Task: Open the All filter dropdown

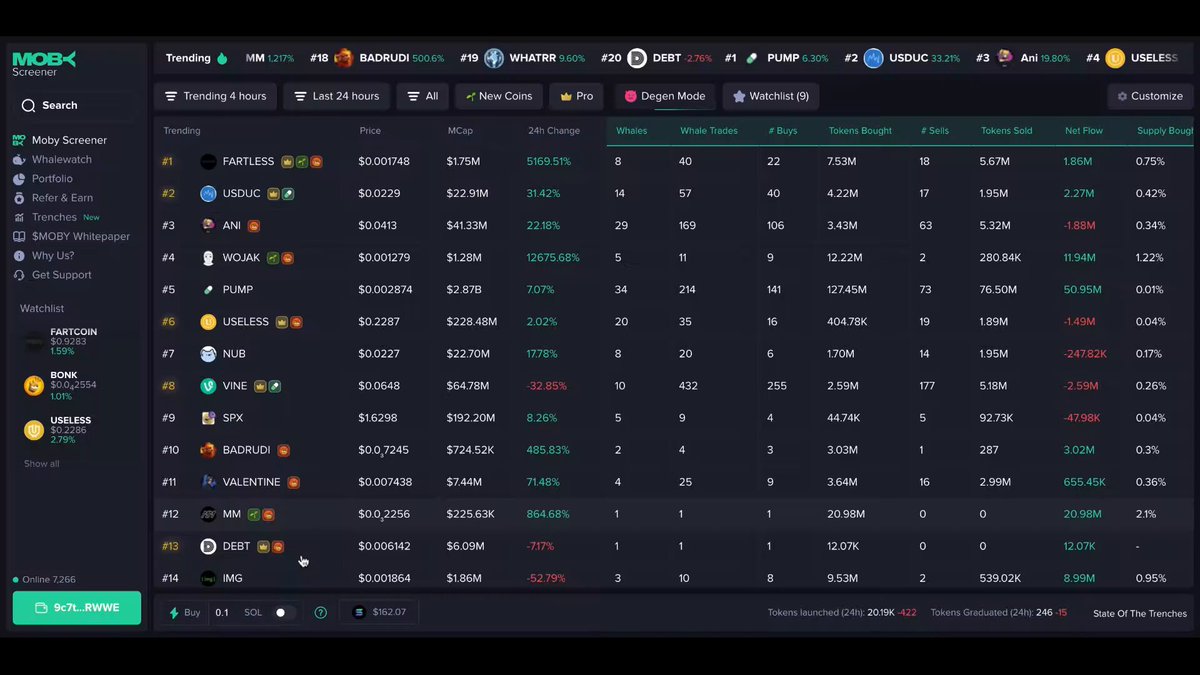Action: point(422,96)
